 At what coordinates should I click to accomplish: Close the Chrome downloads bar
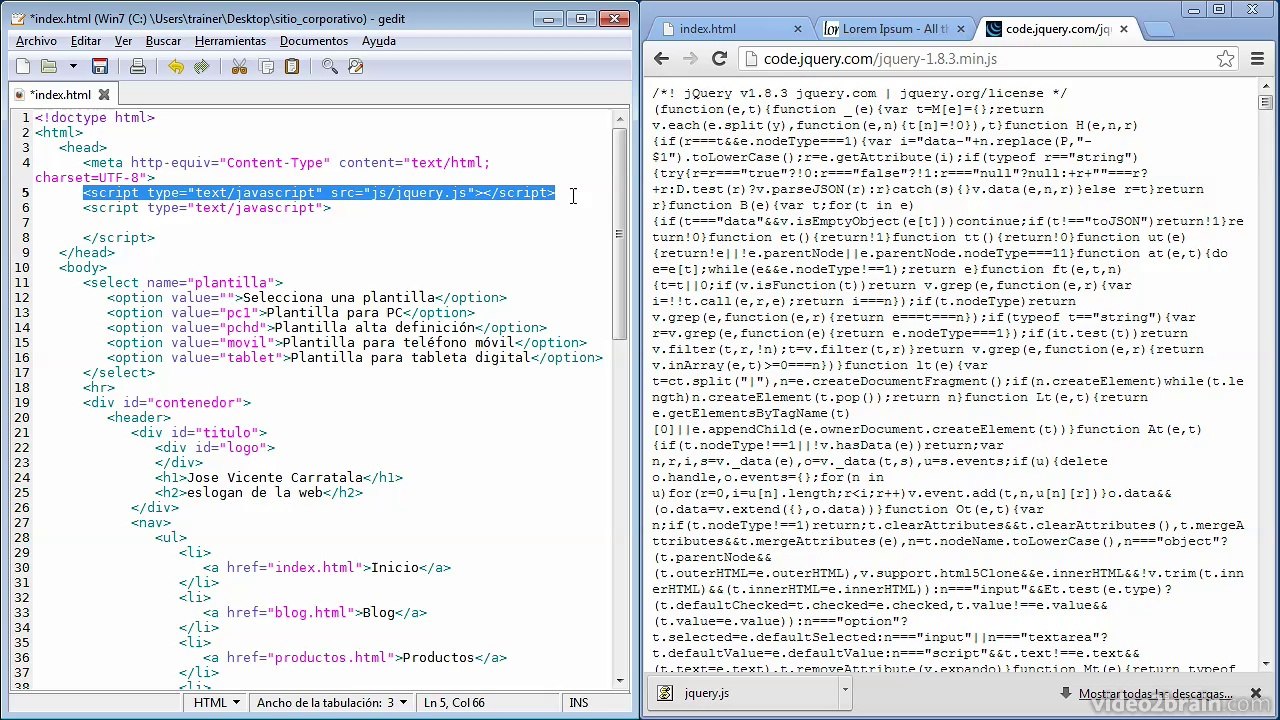[x=1256, y=693]
